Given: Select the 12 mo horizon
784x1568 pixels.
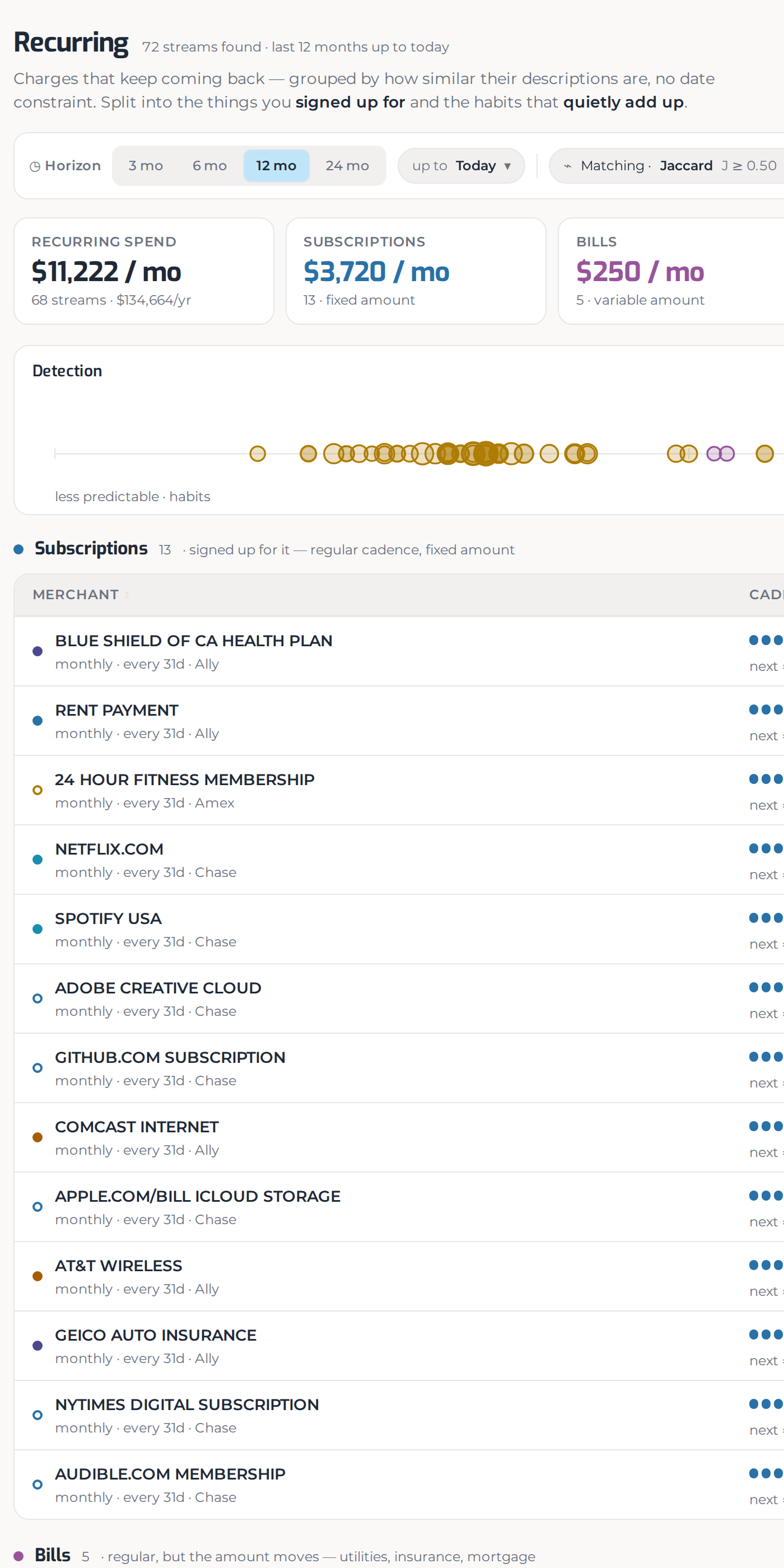Looking at the screenshot, I should (x=276, y=166).
